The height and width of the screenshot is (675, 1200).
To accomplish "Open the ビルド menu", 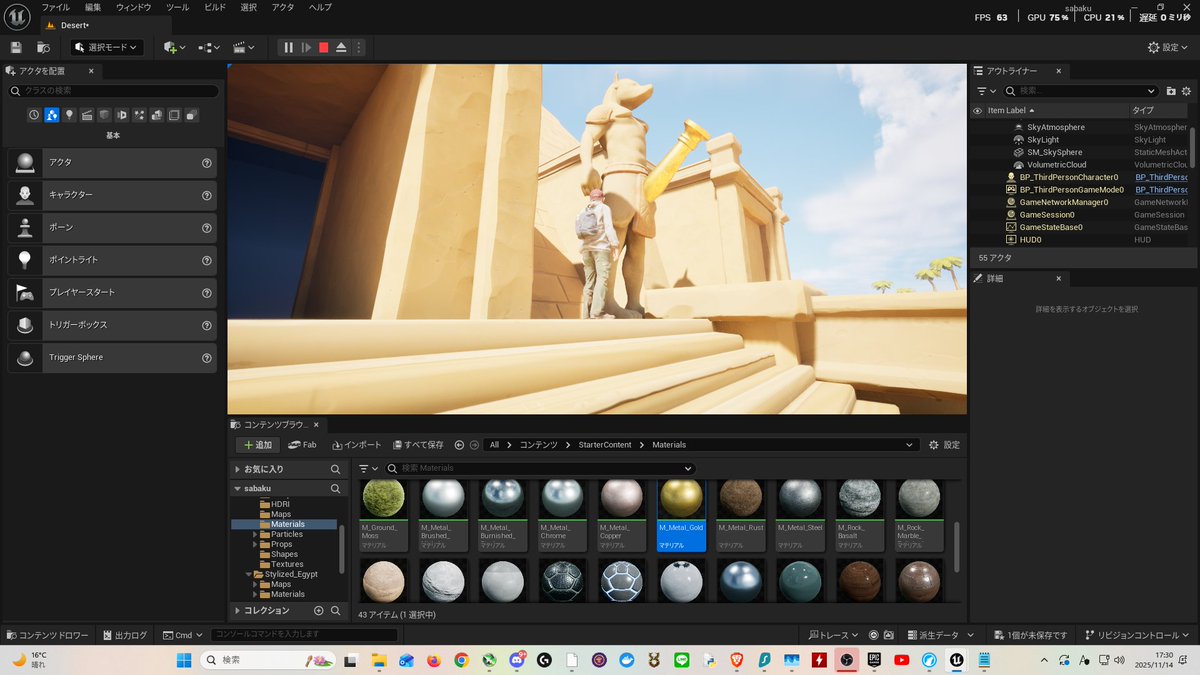I will [216, 7].
